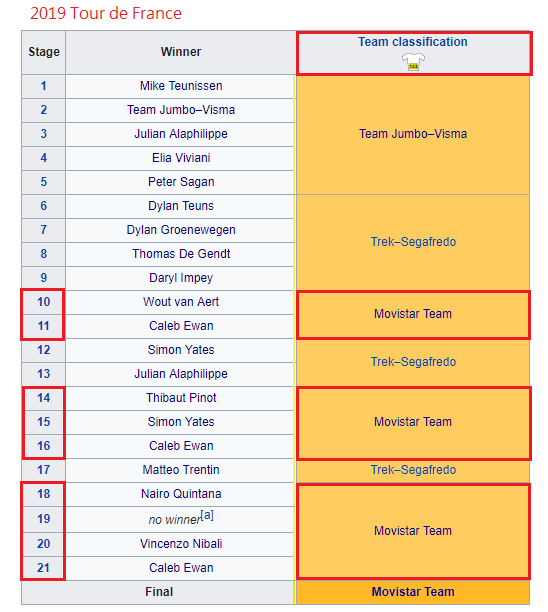Click the footnote [a] reference
Screen dimensions: 548x612
(x=207, y=515)
